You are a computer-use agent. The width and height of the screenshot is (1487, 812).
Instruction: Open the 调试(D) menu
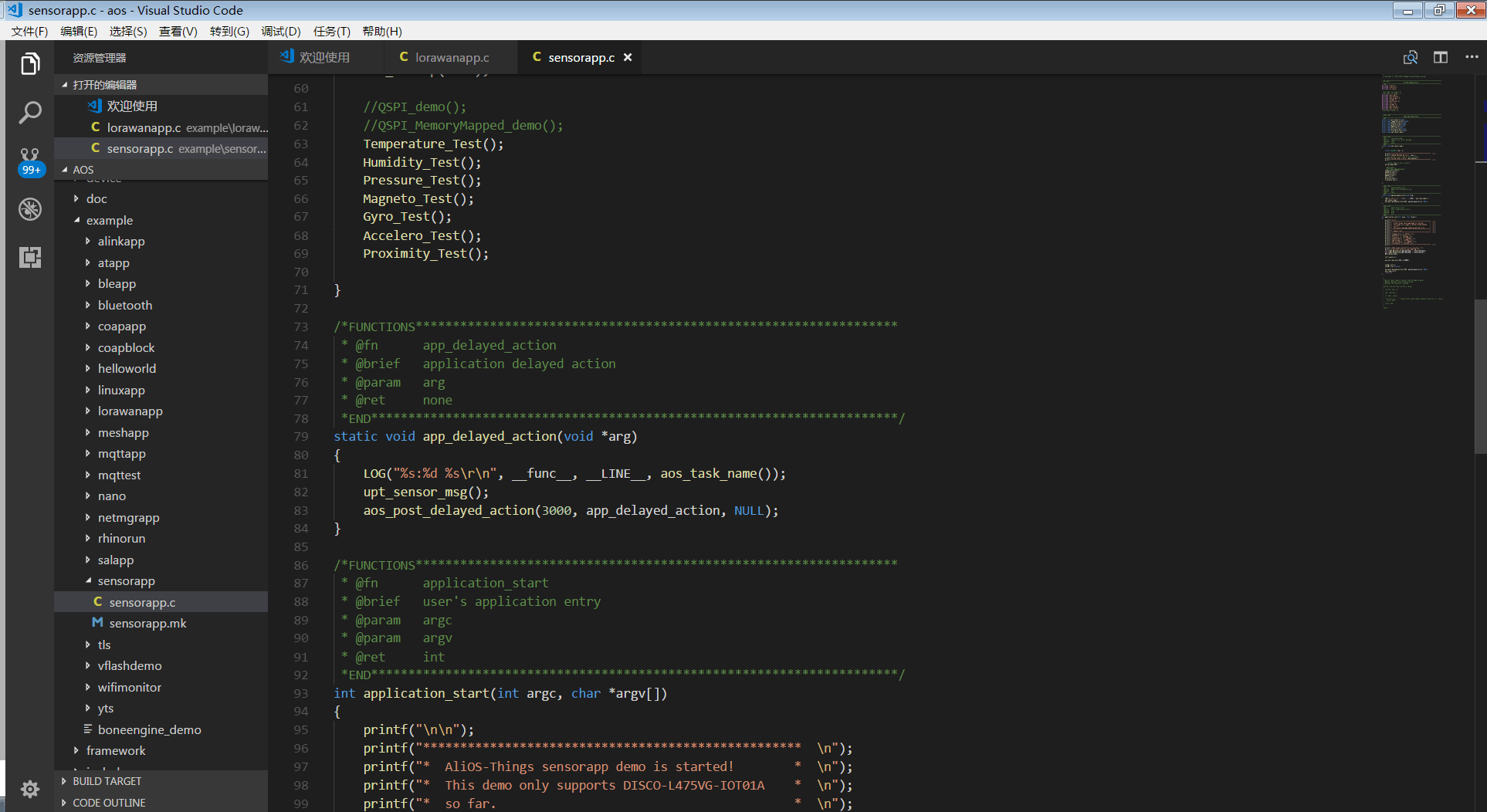pyautogui.click(x=280, y=31)
